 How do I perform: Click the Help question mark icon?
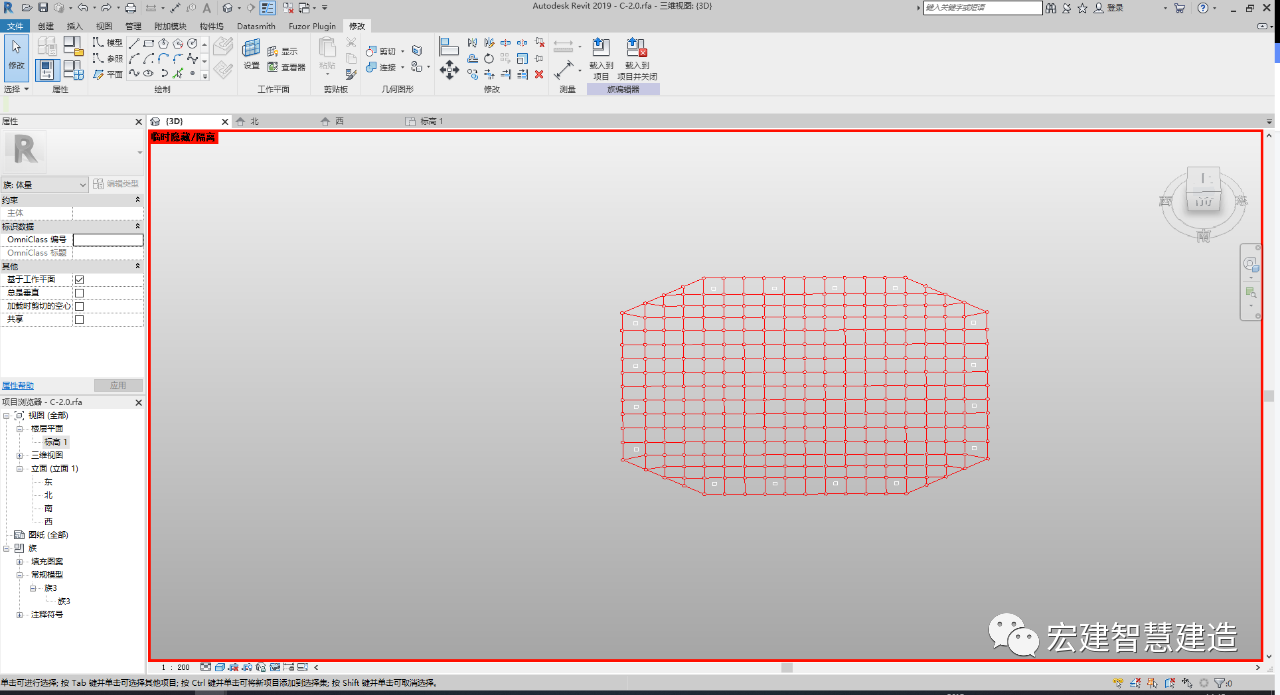pos(1201,8)
